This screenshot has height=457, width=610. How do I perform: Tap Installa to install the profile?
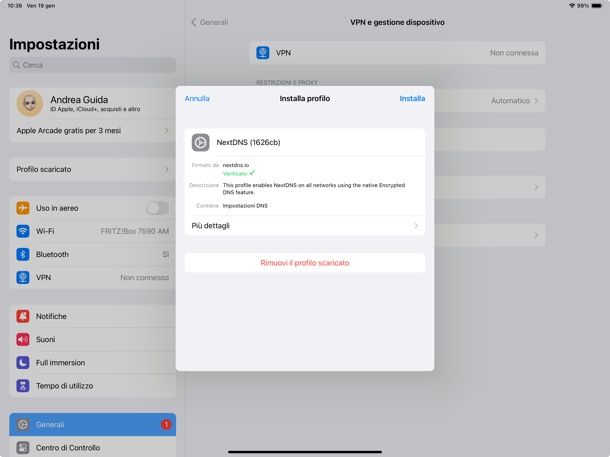coord(412,98)
